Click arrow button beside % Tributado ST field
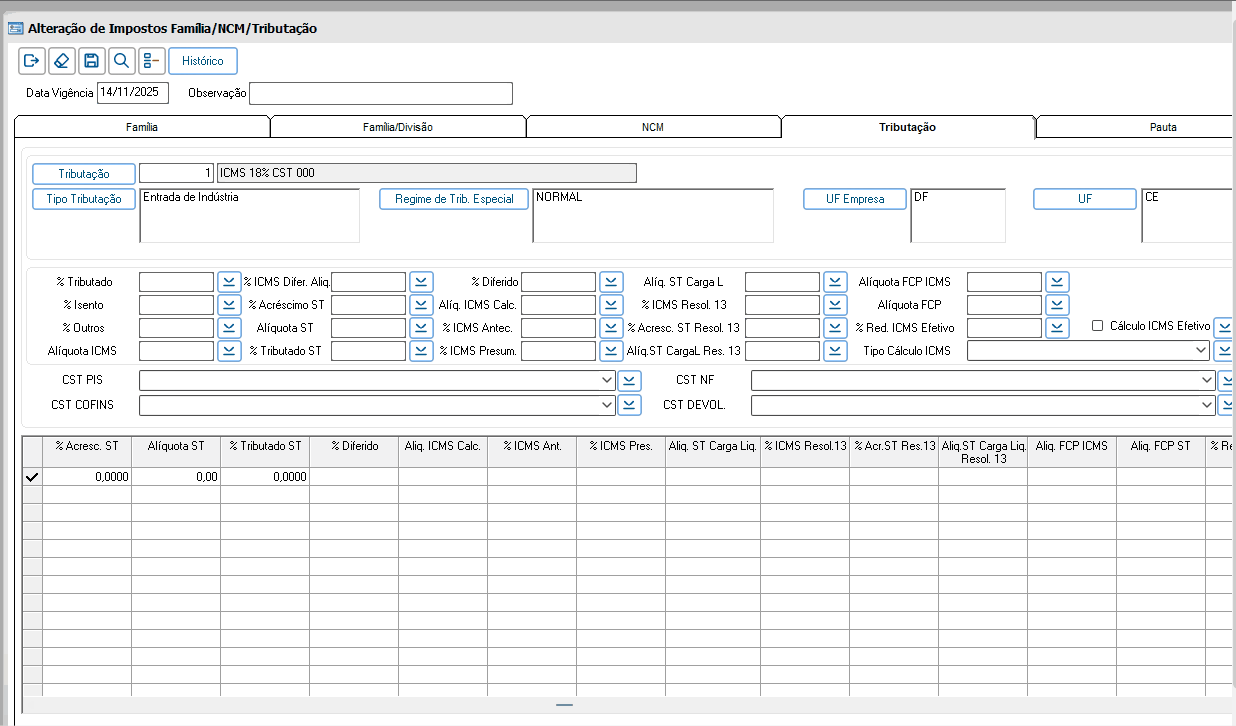1236x726 pixels. tap(421, 351)
